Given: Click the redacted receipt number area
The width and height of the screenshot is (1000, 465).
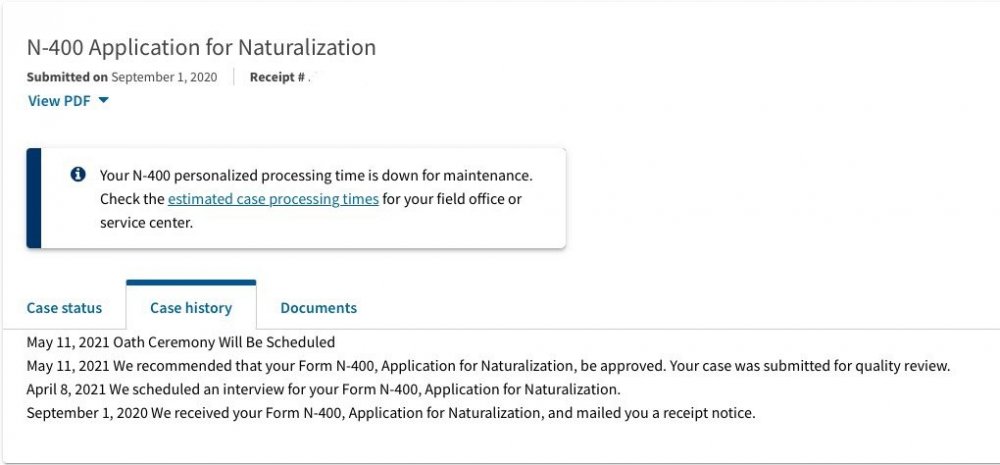Looking at the screenshot, I should (x=314, y=77).
